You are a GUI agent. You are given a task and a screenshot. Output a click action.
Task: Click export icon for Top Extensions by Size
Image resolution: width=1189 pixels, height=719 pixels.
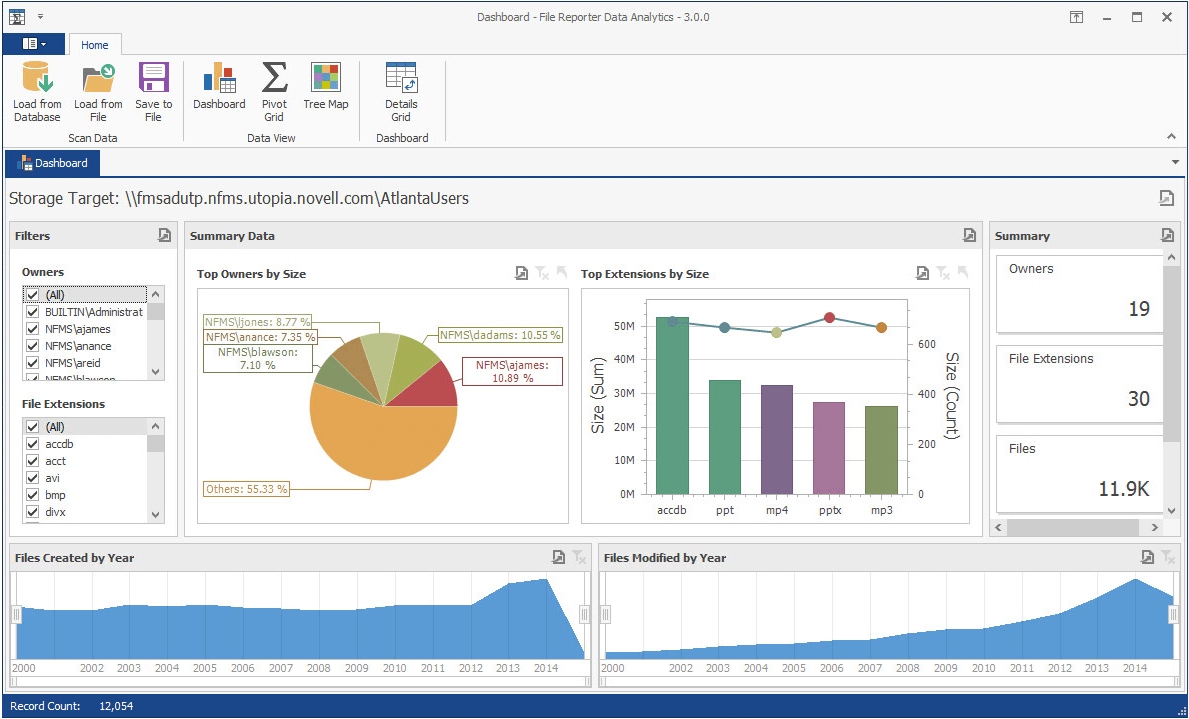pyautogui.click(x=922, y=273)
